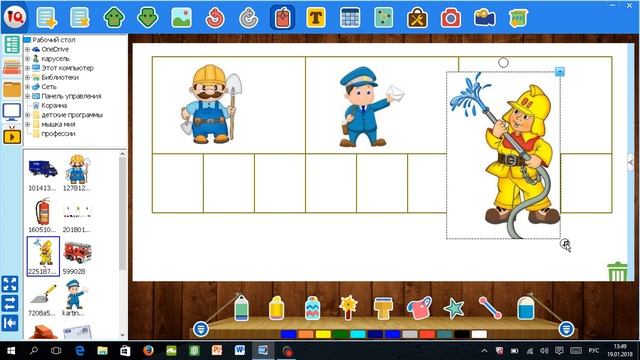Open the IQ main menu logo

pos(15,17)
